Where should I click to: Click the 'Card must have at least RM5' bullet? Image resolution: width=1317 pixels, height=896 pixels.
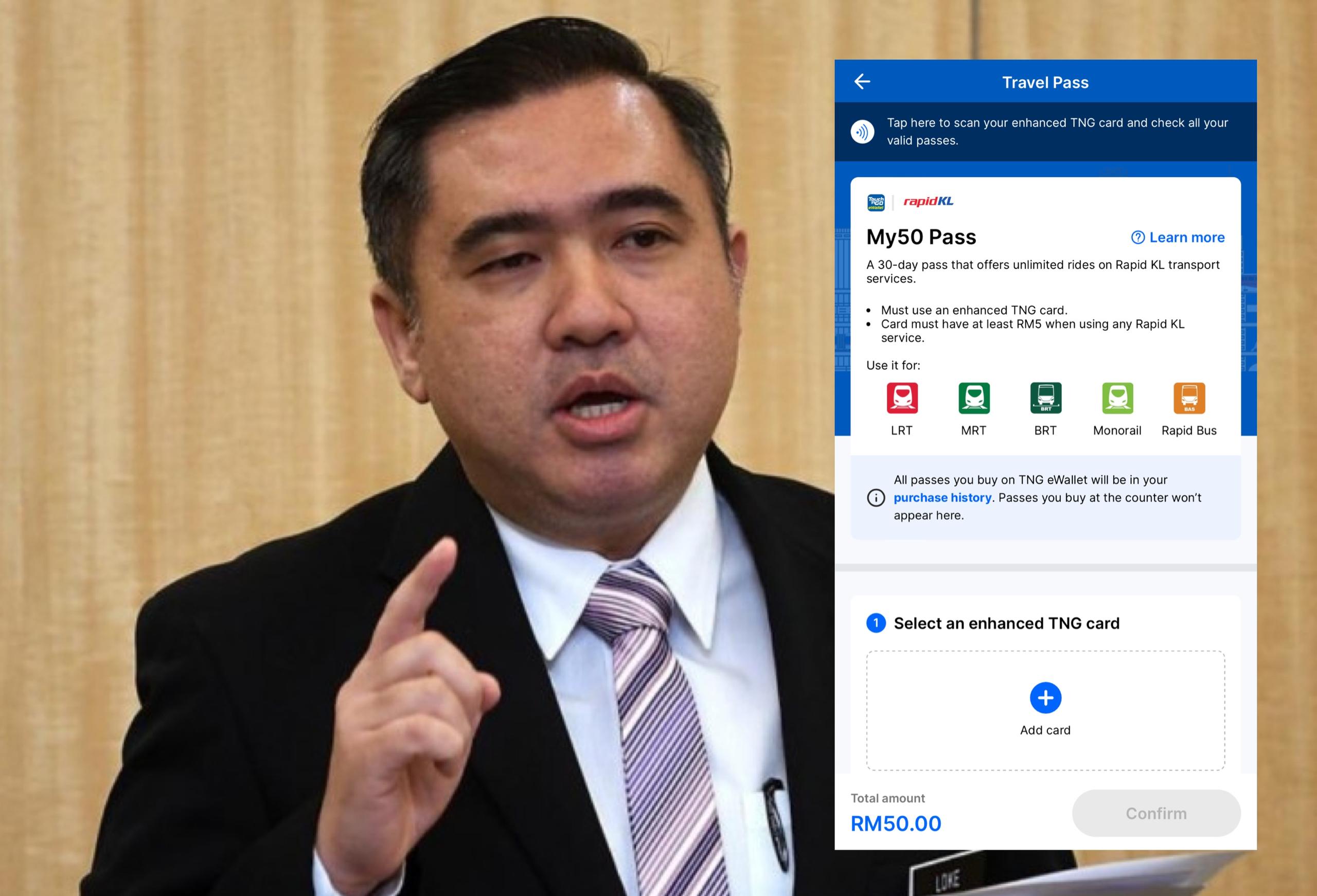(1033, 330)
